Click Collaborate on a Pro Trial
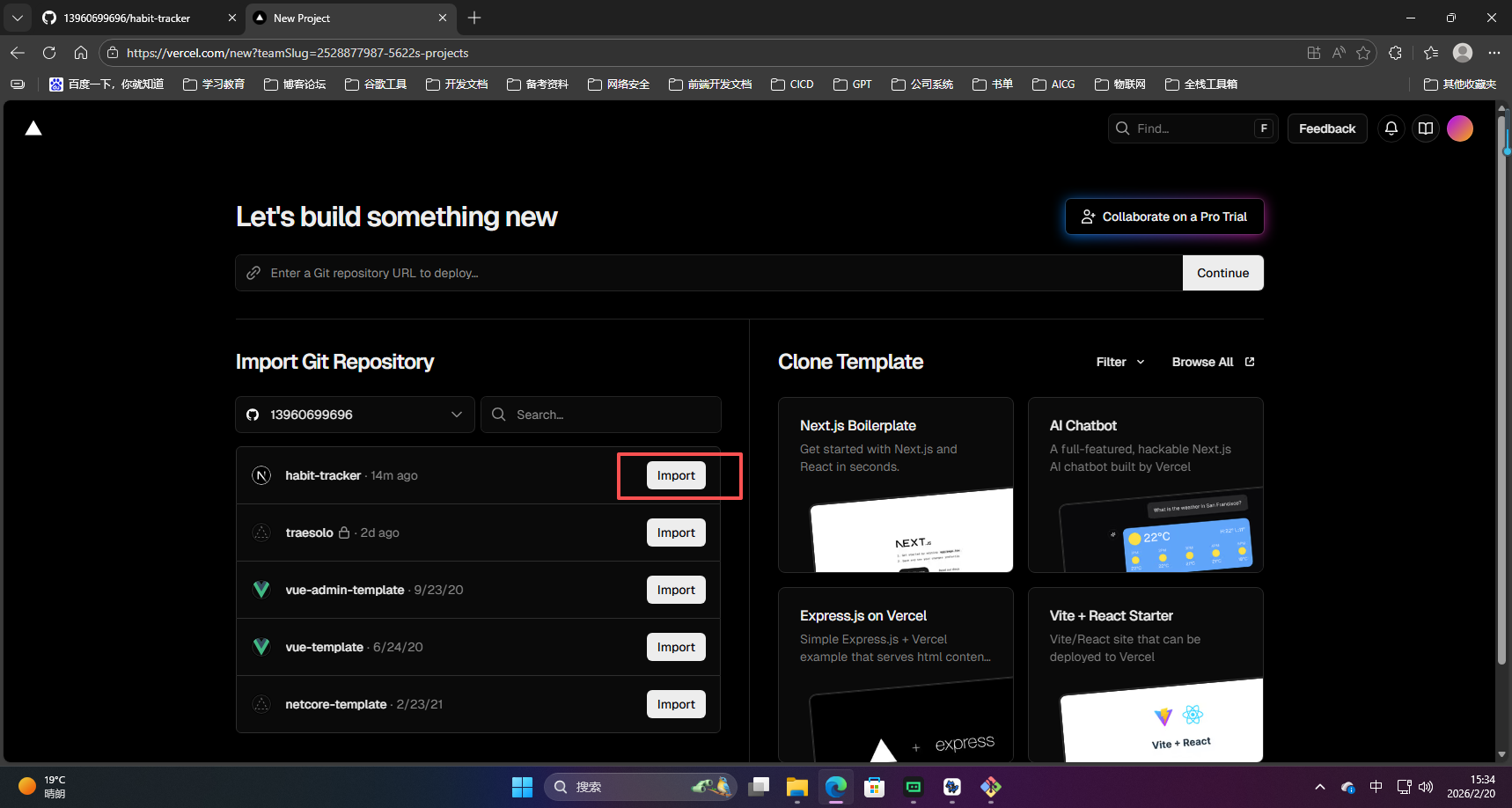This screenshot has height=808, width=1512. coord(1164,217)
